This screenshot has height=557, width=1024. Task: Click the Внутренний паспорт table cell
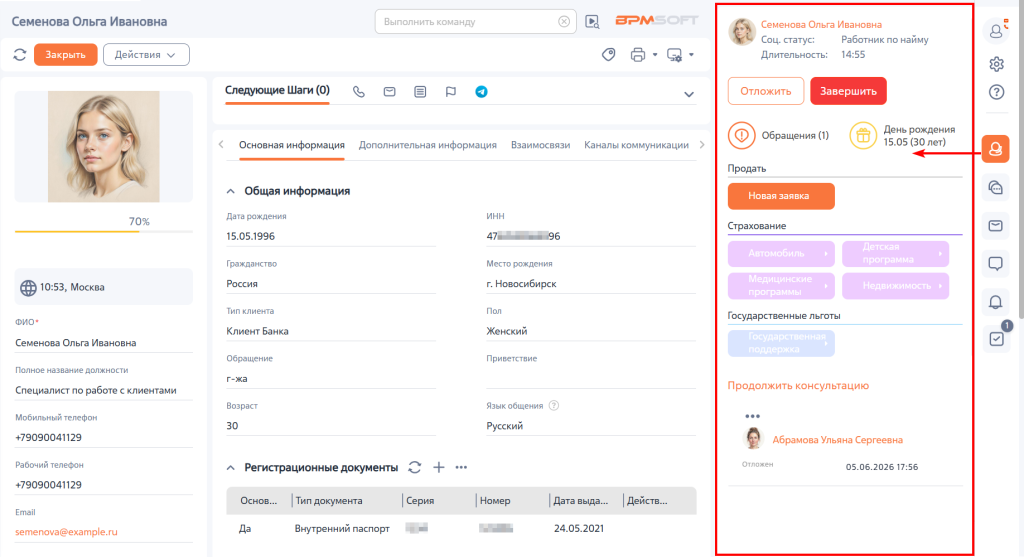point(342,528)
